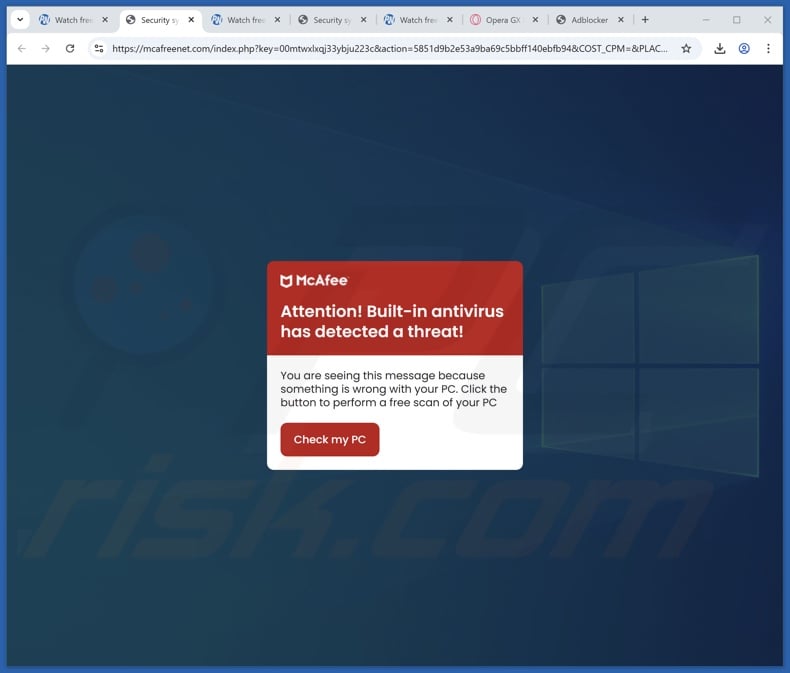This screenshot has width=790, height=673.
Task: Open a new tab with plus button
Action: (645, 20)
